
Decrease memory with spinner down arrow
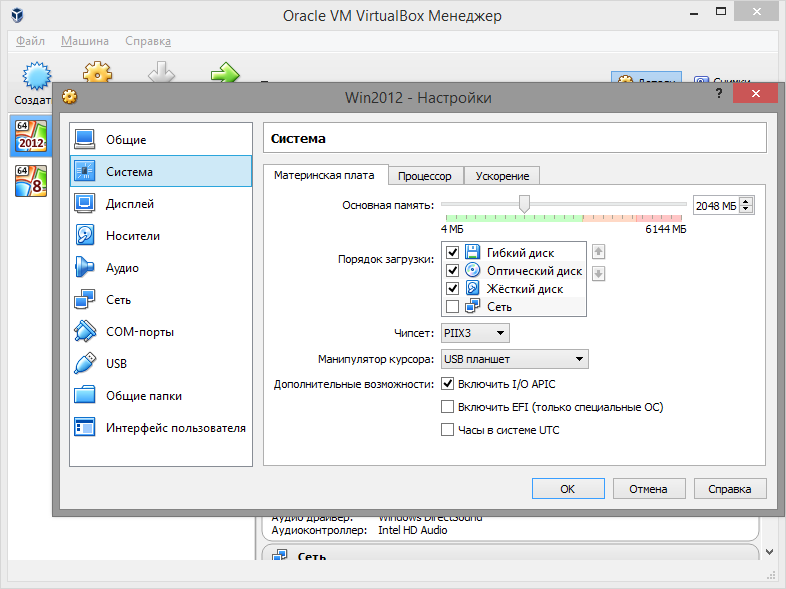coord(746,209)
